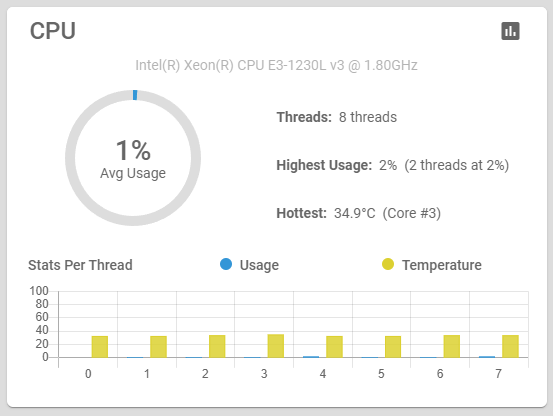Select thread 7 temperature bar
Viewport: 553px width, 416px height.
point(510,346)
